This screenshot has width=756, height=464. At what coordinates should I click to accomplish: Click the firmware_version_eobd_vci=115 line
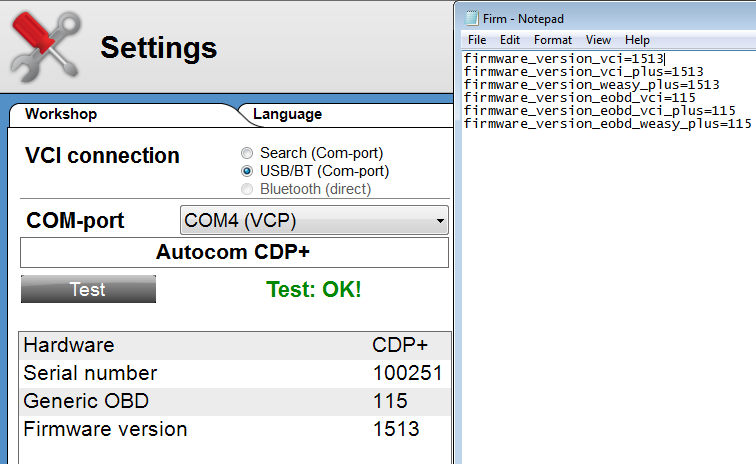(x=580, y=98)
